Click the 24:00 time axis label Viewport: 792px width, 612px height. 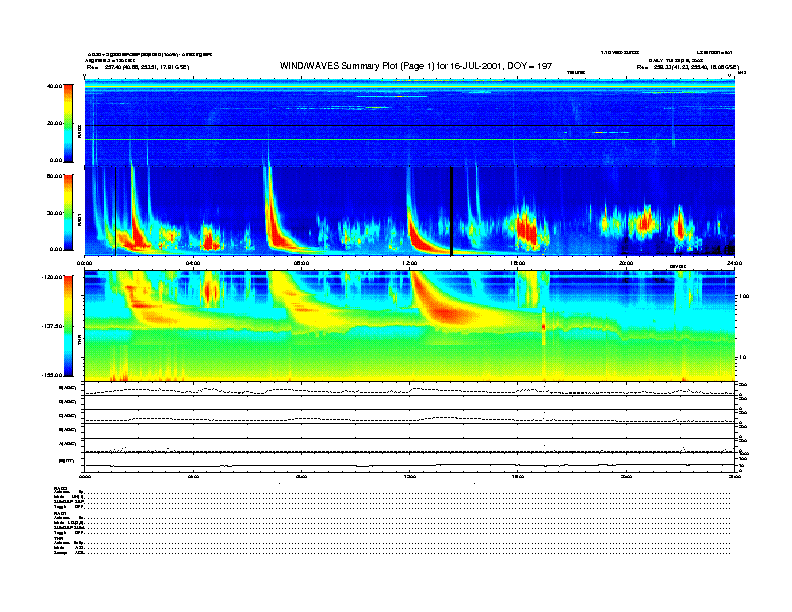(733, 263)
